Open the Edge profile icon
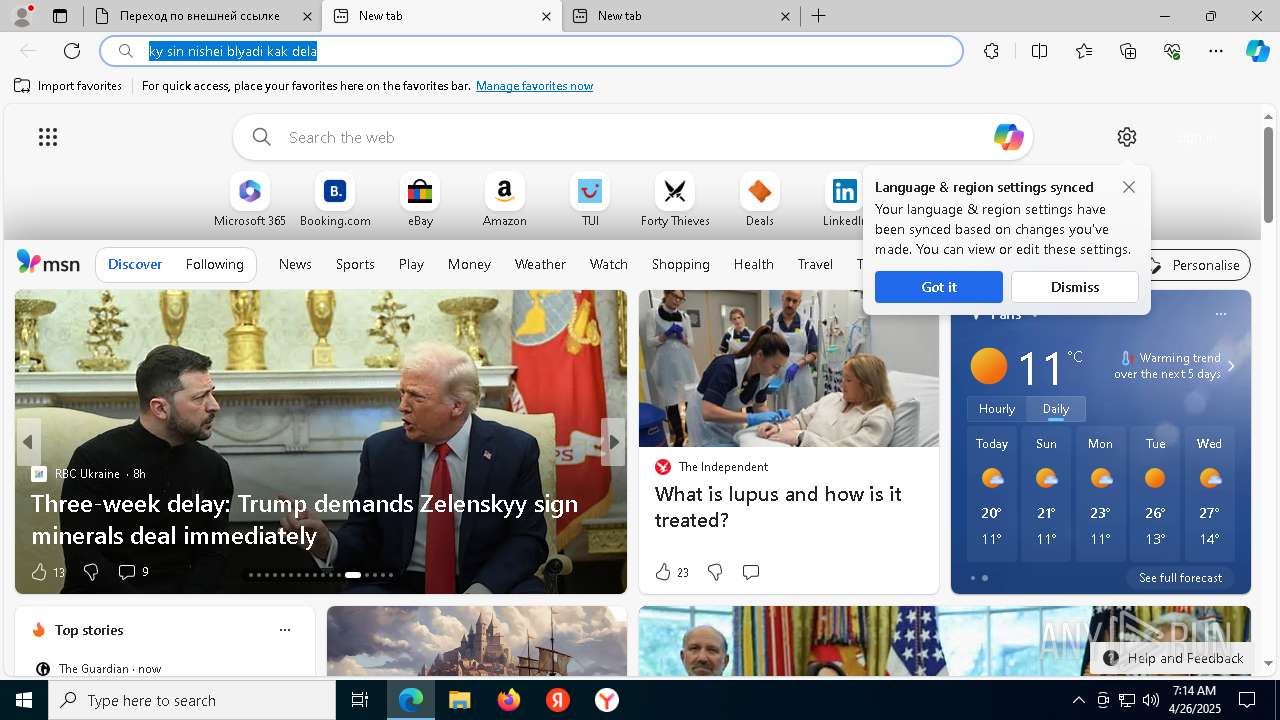Viewport: 1280px width, 720px height. (22, 16)
